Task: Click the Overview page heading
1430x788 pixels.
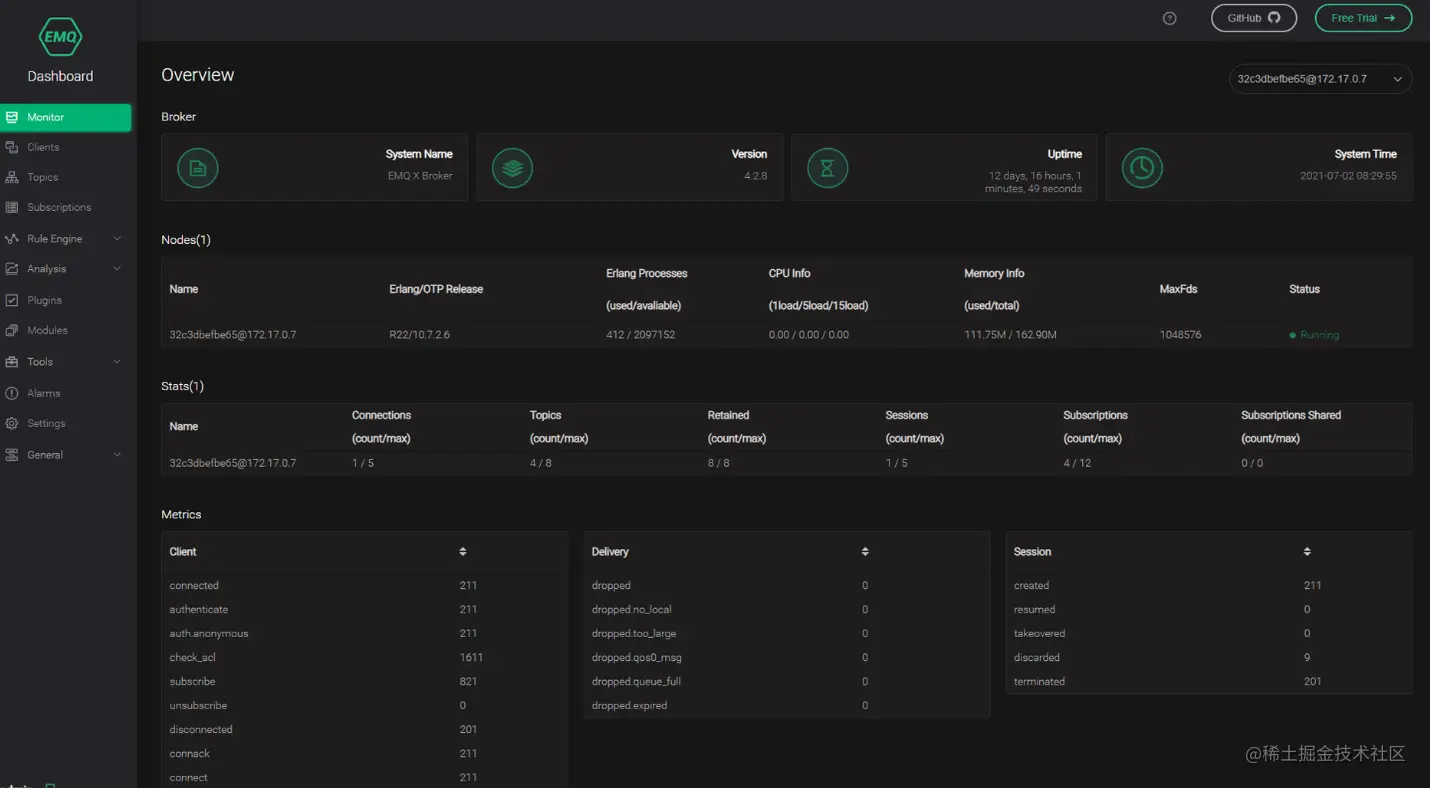Action: pyautogui.click(x=198, y=75)
